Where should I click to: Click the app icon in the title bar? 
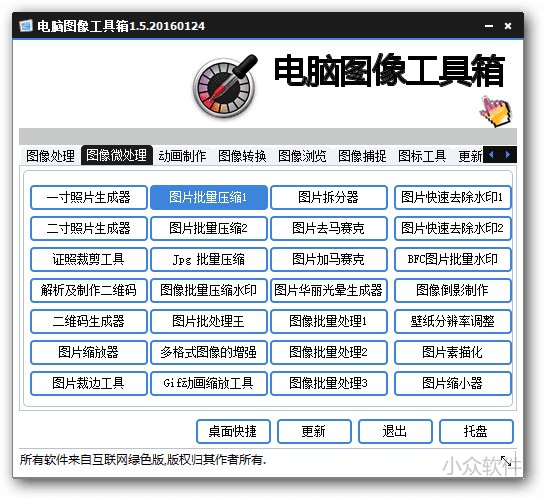pyautogui.click(x=26, y=26)
